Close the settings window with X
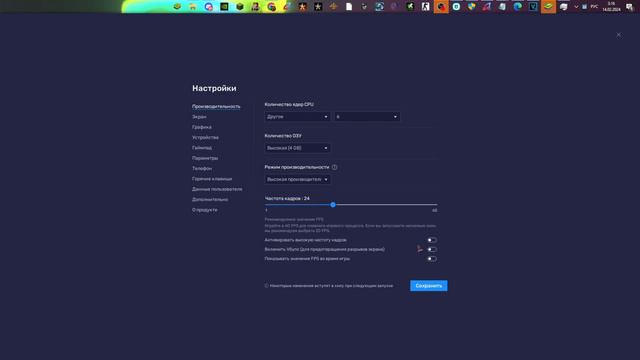 coord(619,35)
